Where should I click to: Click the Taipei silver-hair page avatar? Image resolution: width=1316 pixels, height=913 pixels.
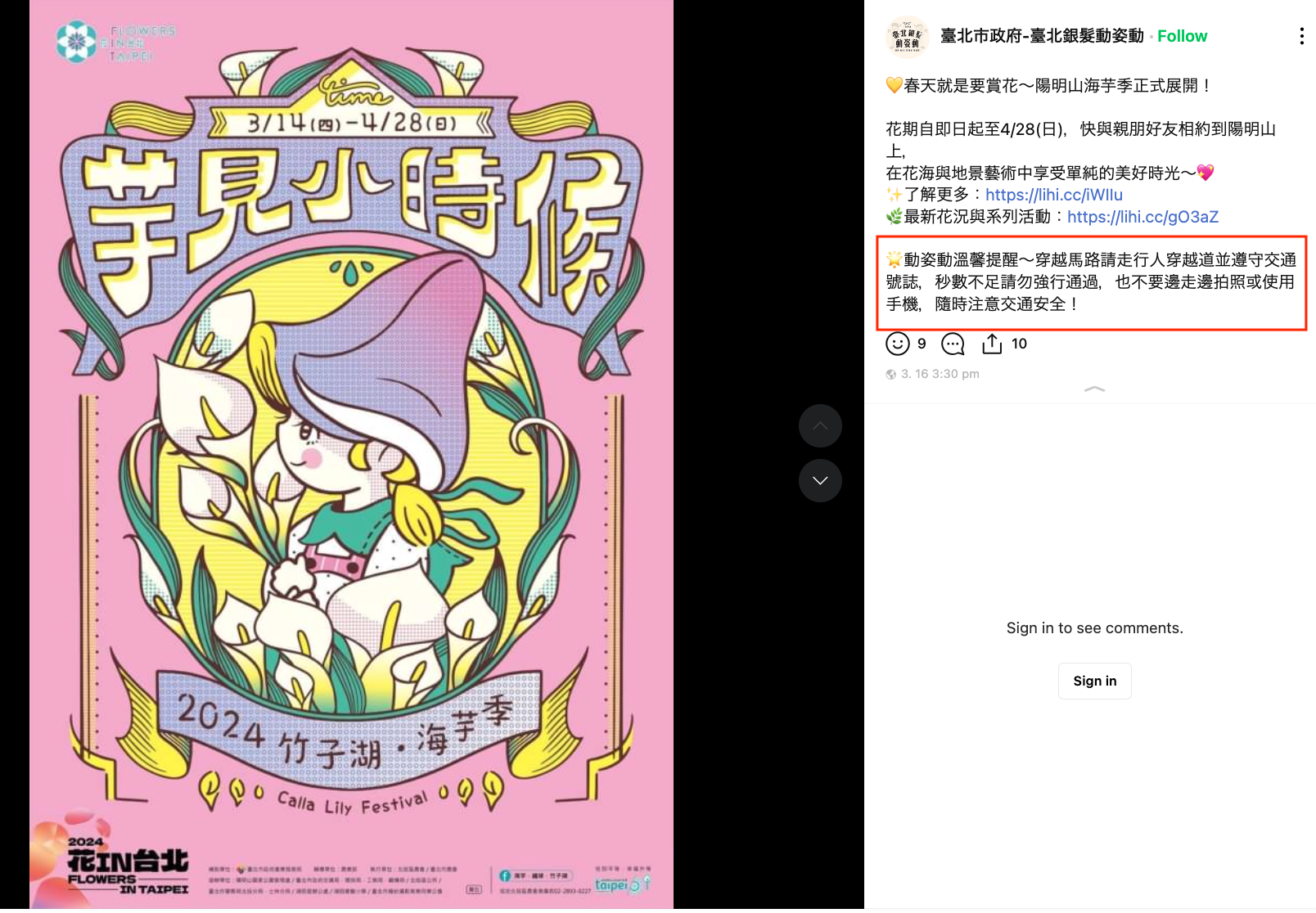pos(908,37)
